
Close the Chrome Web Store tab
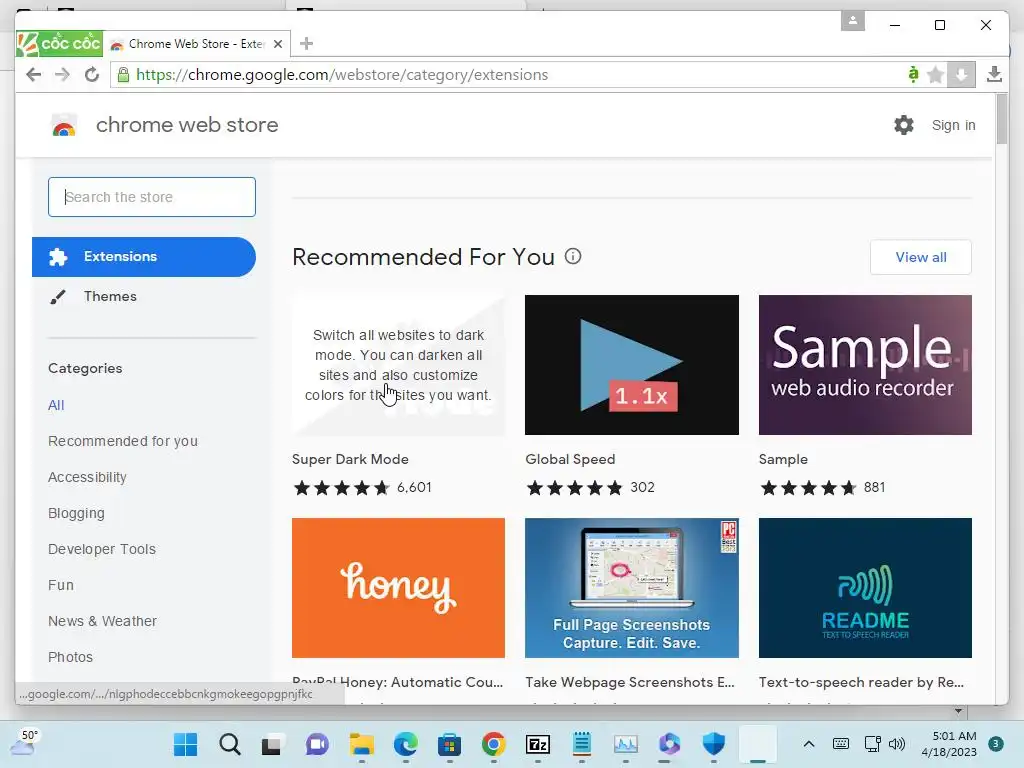[278, 44]
